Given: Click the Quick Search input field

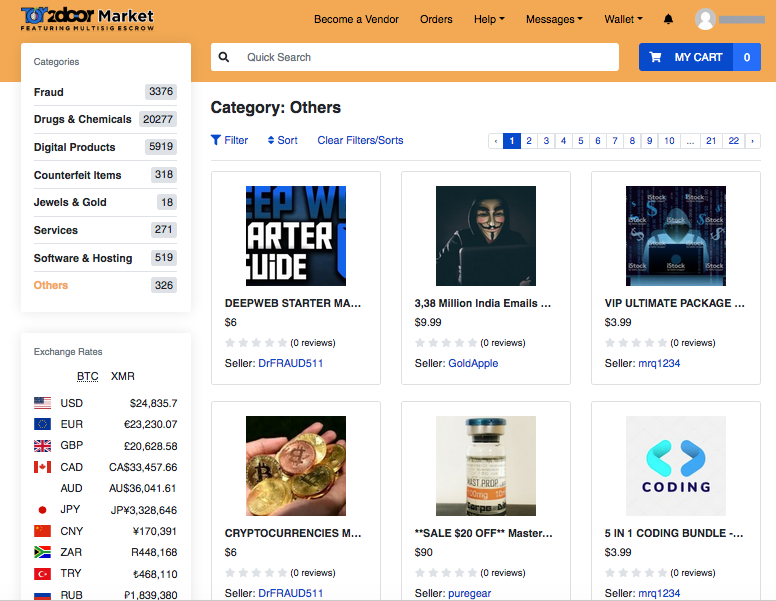Looking at the screenshot, I should [415, 57].
